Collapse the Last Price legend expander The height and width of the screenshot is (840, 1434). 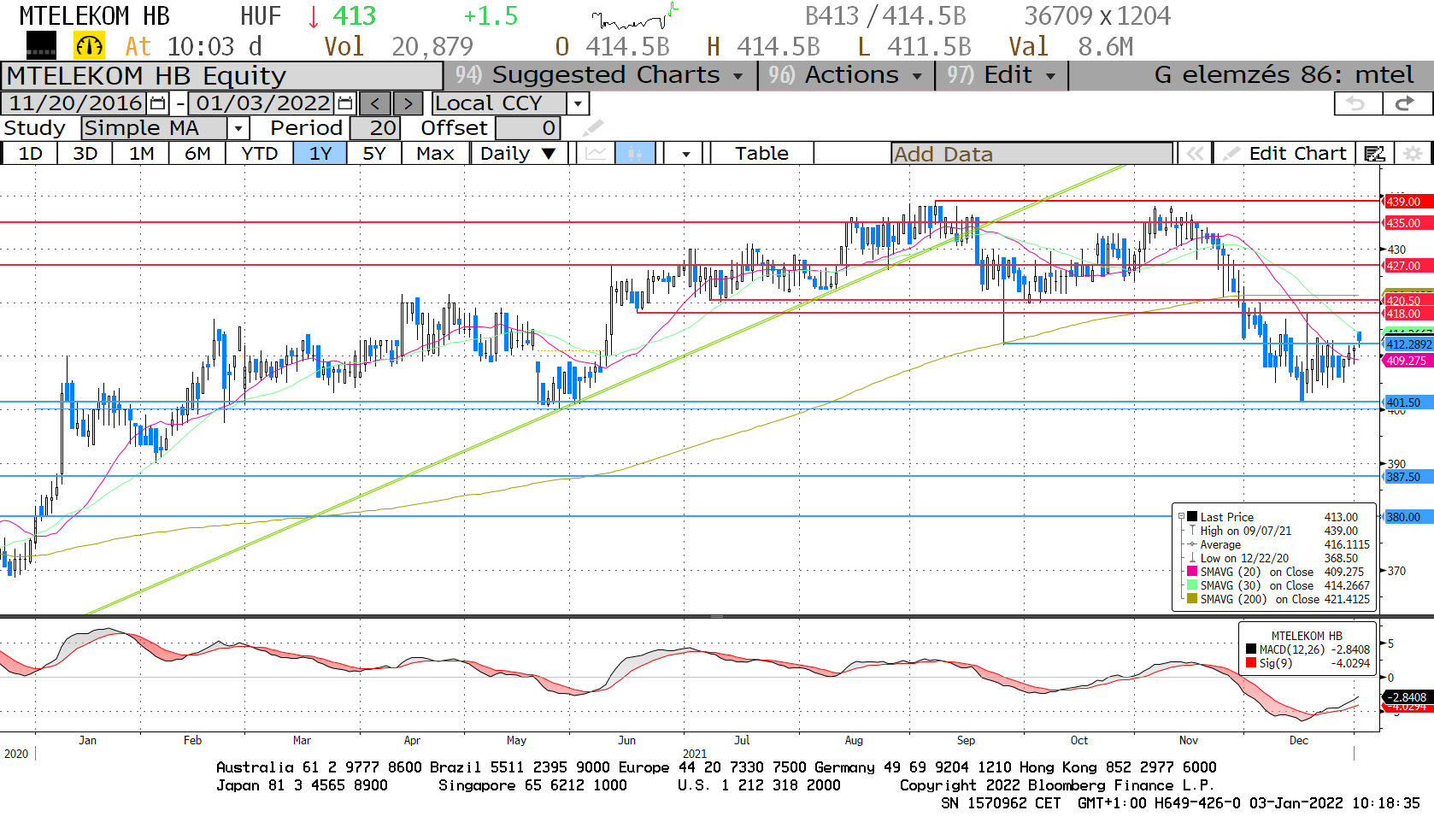[x=1181, y=516]
